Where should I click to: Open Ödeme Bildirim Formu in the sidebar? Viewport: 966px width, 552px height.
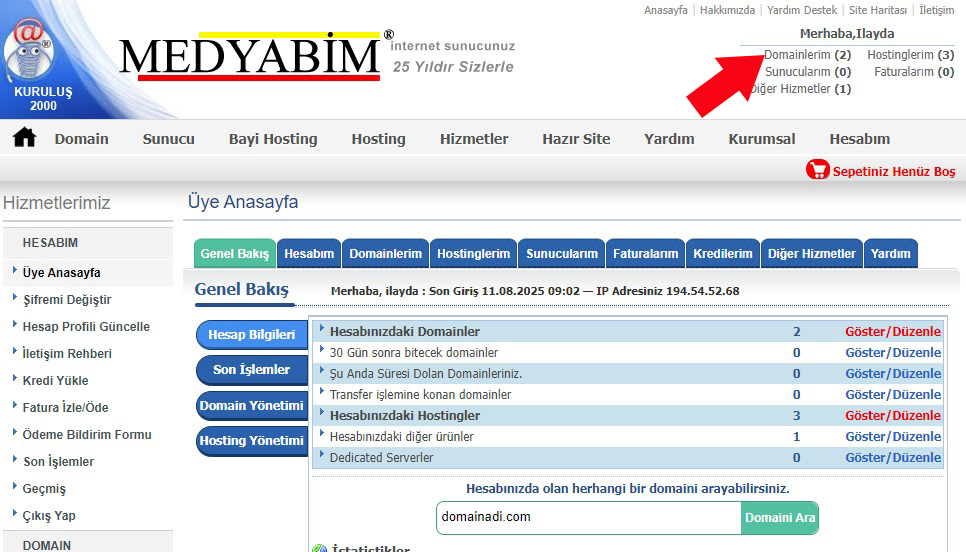click(x=87, y=434)
